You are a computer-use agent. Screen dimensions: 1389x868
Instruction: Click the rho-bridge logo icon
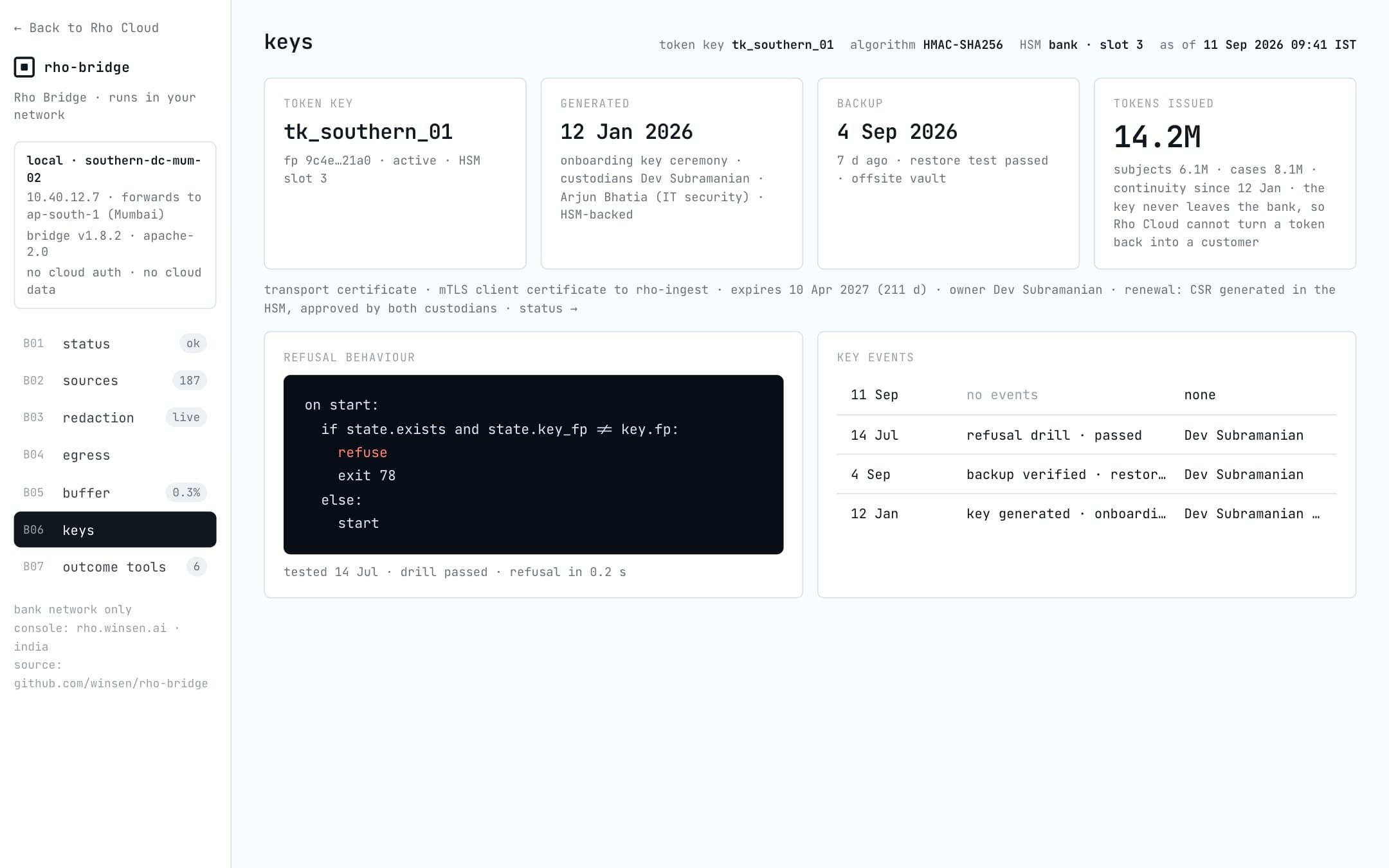click(x=24, y=67)
